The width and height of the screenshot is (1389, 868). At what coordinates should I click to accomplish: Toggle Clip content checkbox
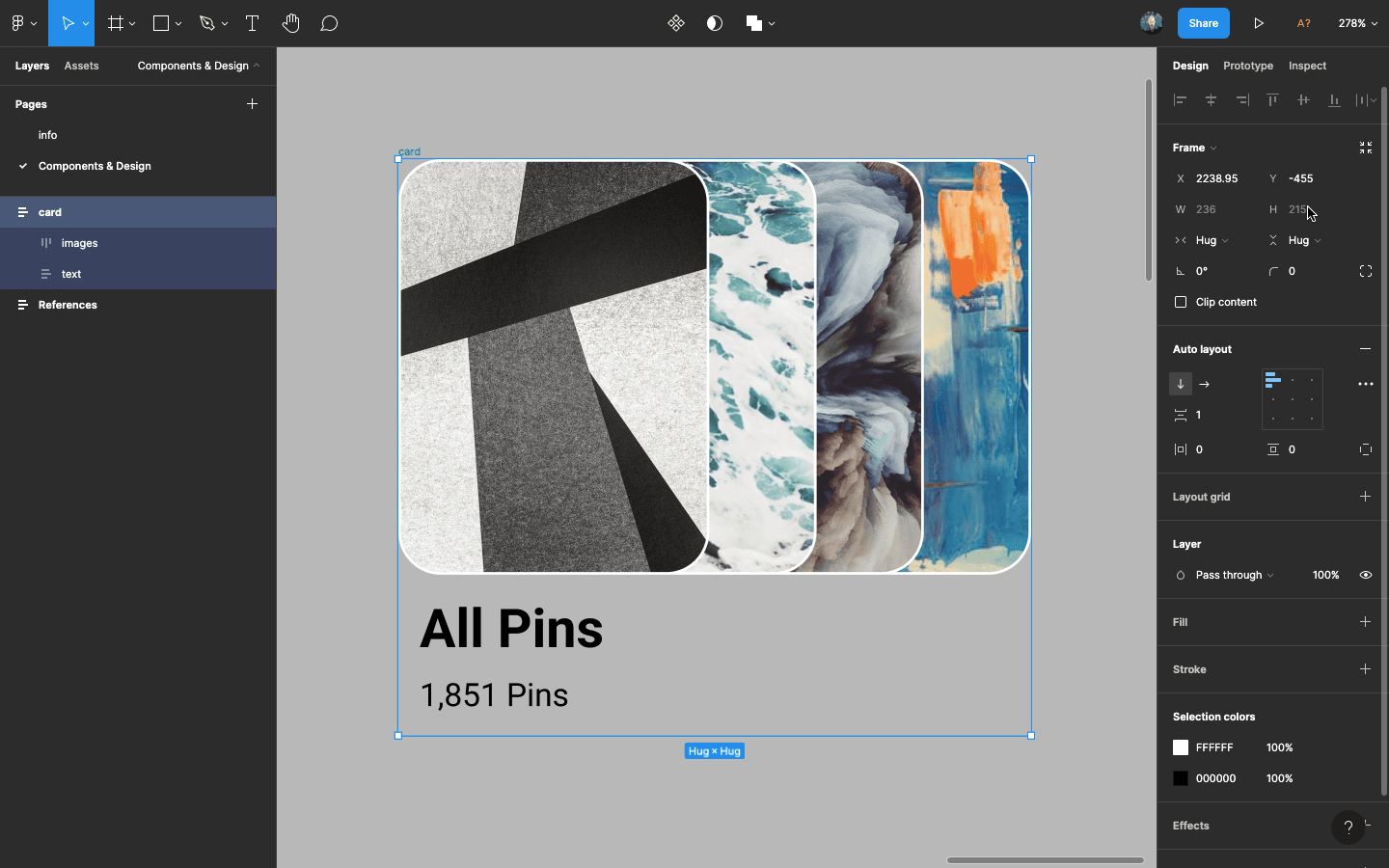(x=1181, y=302)
